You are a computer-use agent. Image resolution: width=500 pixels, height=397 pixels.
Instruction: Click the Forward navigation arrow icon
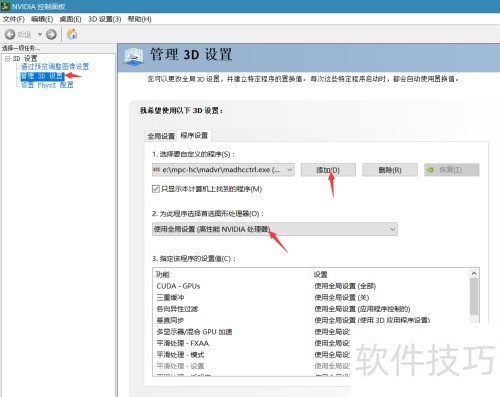(x=51, y=34)
